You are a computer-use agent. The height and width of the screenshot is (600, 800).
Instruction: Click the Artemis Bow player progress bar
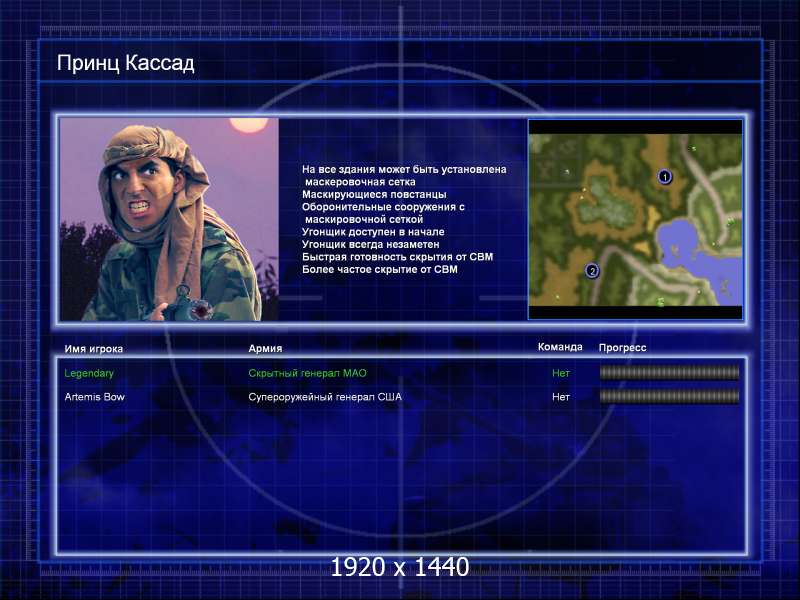click(669, 396)
